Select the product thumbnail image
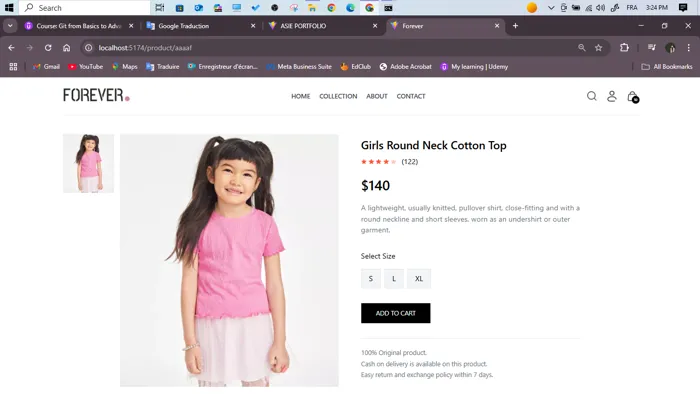 (88, 163)
